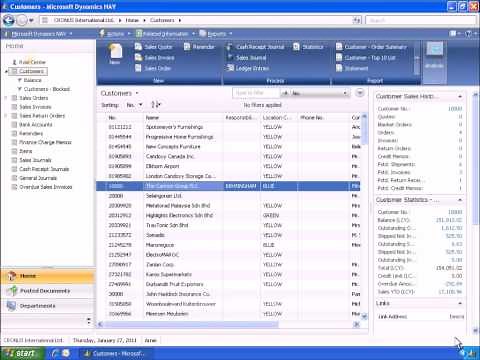
Task: Sort by the Name column header
Action: click(x=184, y=118)
